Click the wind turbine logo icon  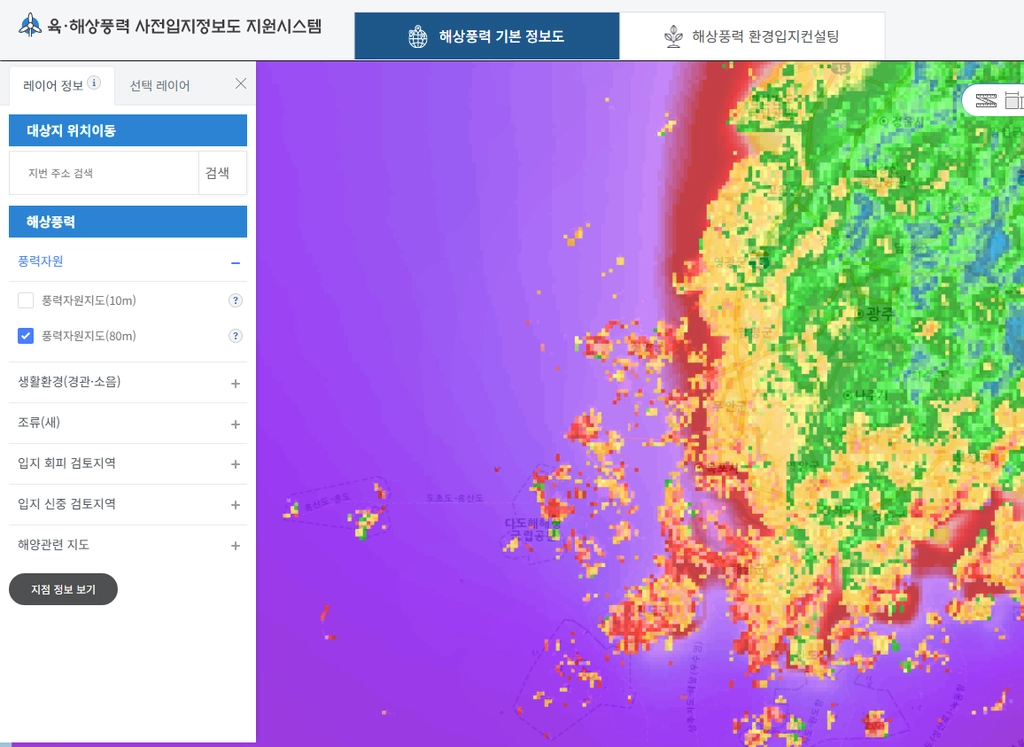(29, 25)
